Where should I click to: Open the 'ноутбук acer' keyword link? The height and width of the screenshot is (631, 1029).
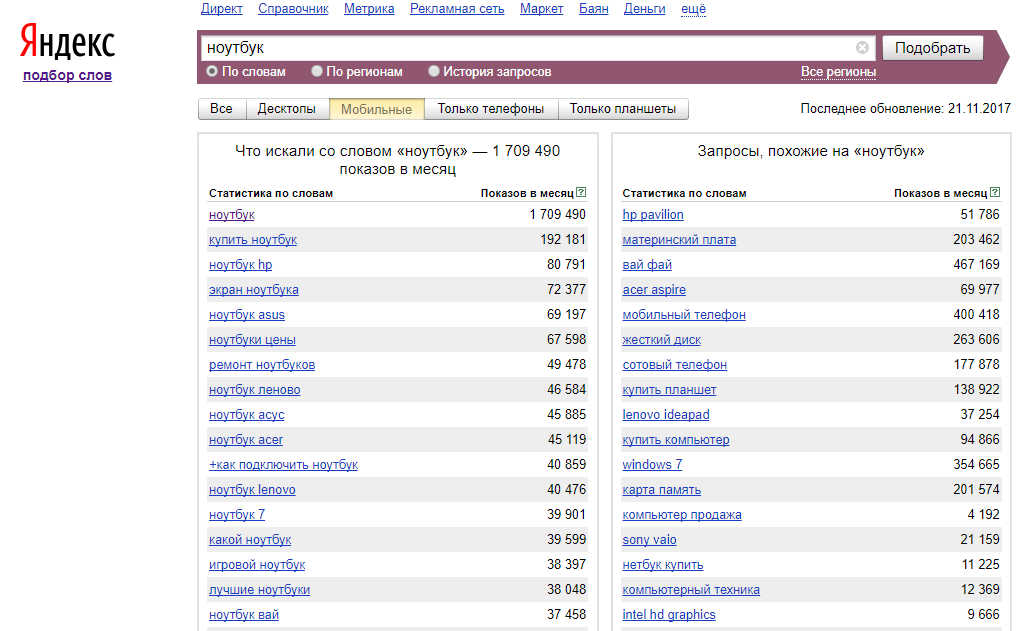click(245, 439)
